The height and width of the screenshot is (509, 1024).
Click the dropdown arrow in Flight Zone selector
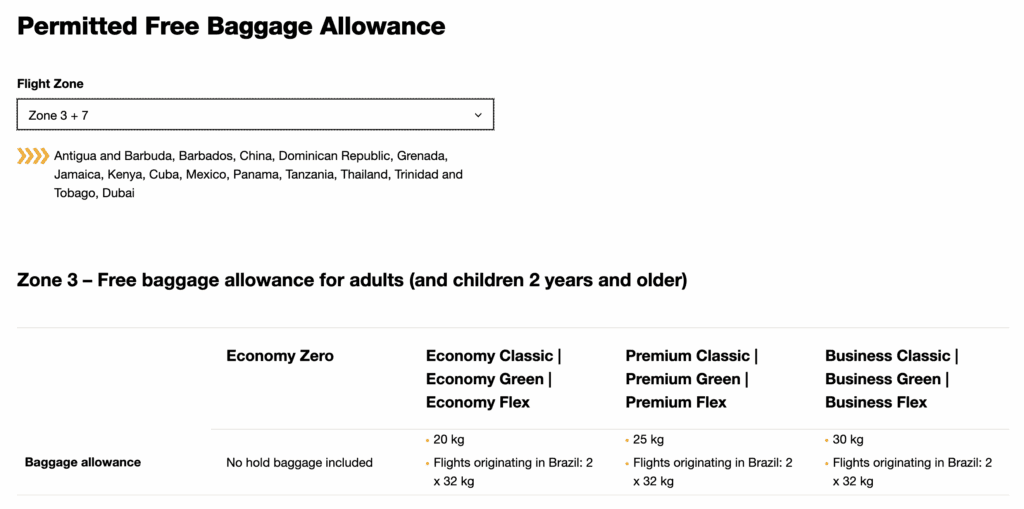click(x=478, y=115)
